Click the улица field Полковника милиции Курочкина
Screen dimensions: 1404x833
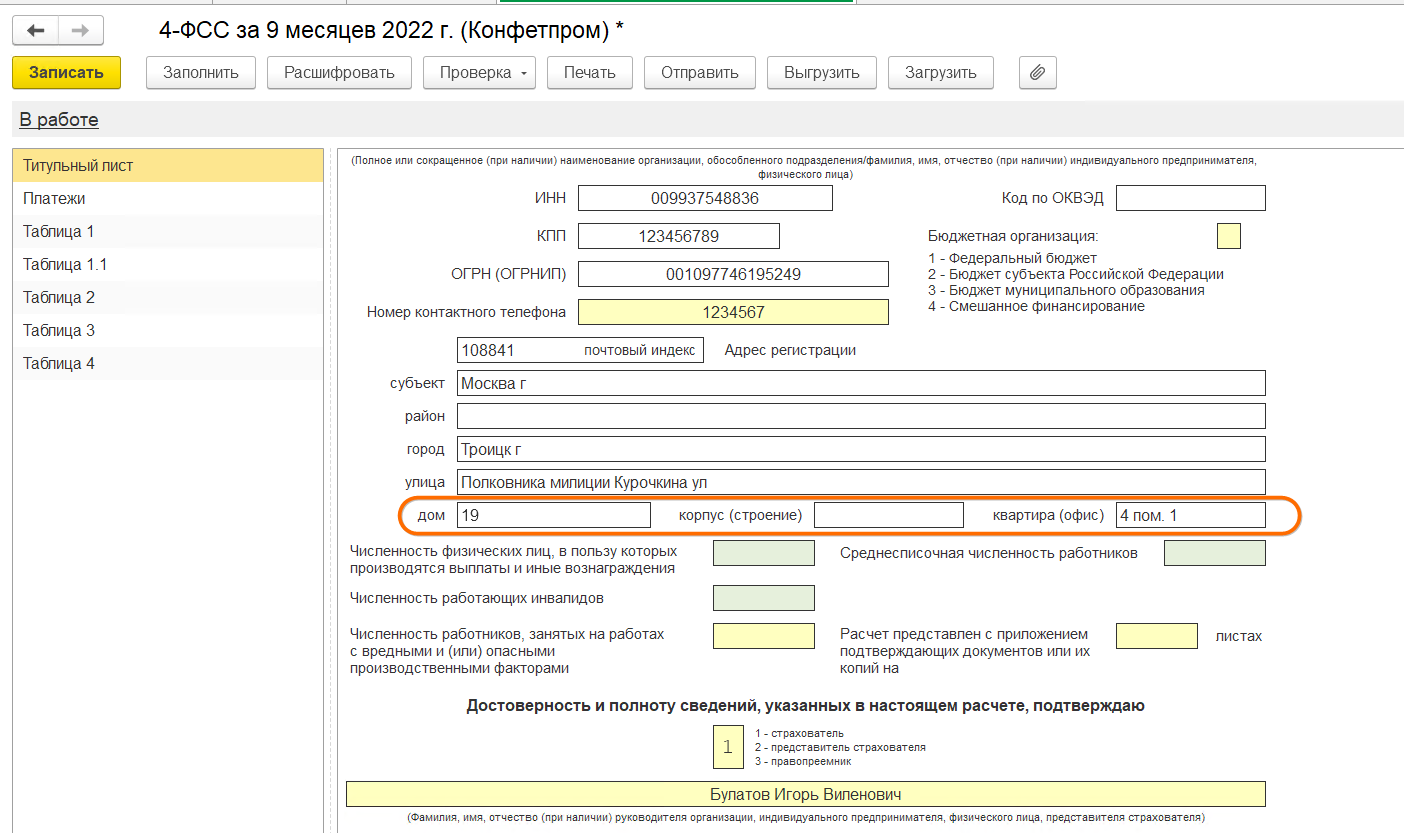click(x=861, y=482)
